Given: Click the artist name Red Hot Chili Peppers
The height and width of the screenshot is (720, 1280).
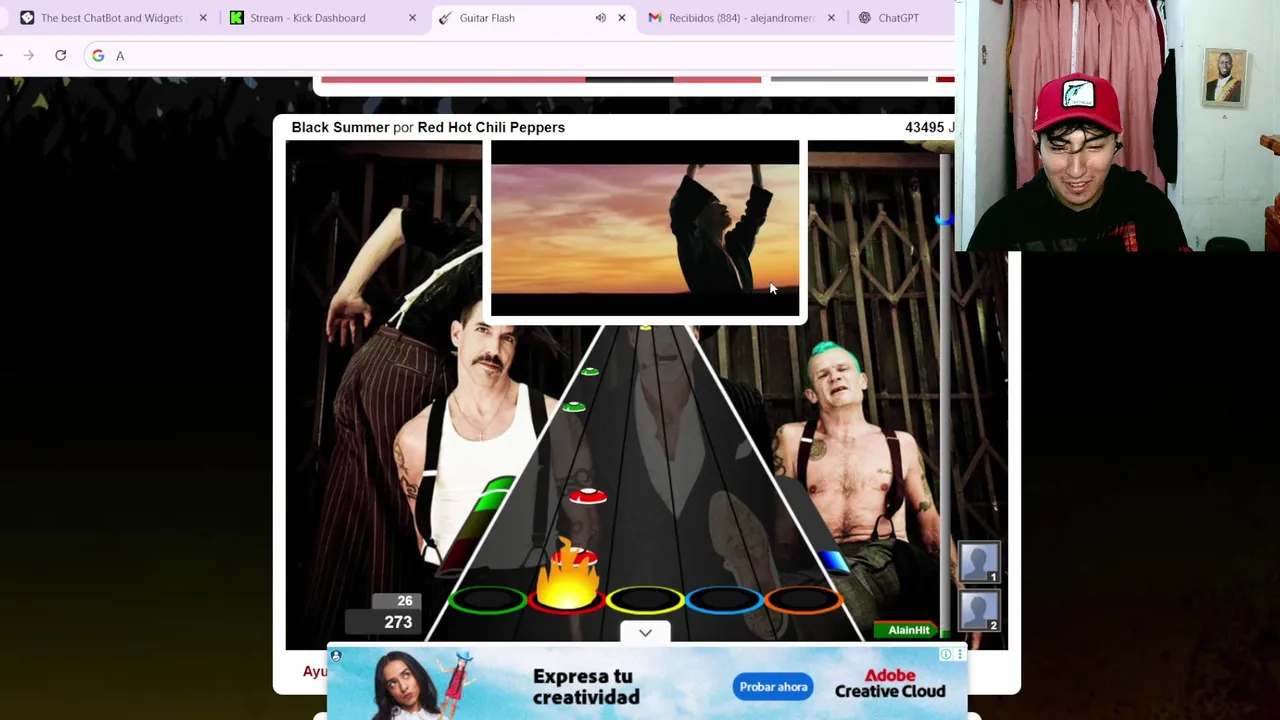Looking at the screenshot, I should [x=491, y=127].
